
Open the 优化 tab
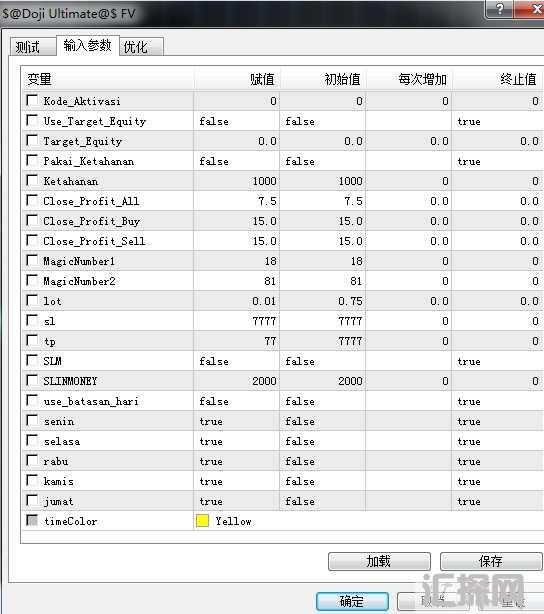click(x=141, y=47)
